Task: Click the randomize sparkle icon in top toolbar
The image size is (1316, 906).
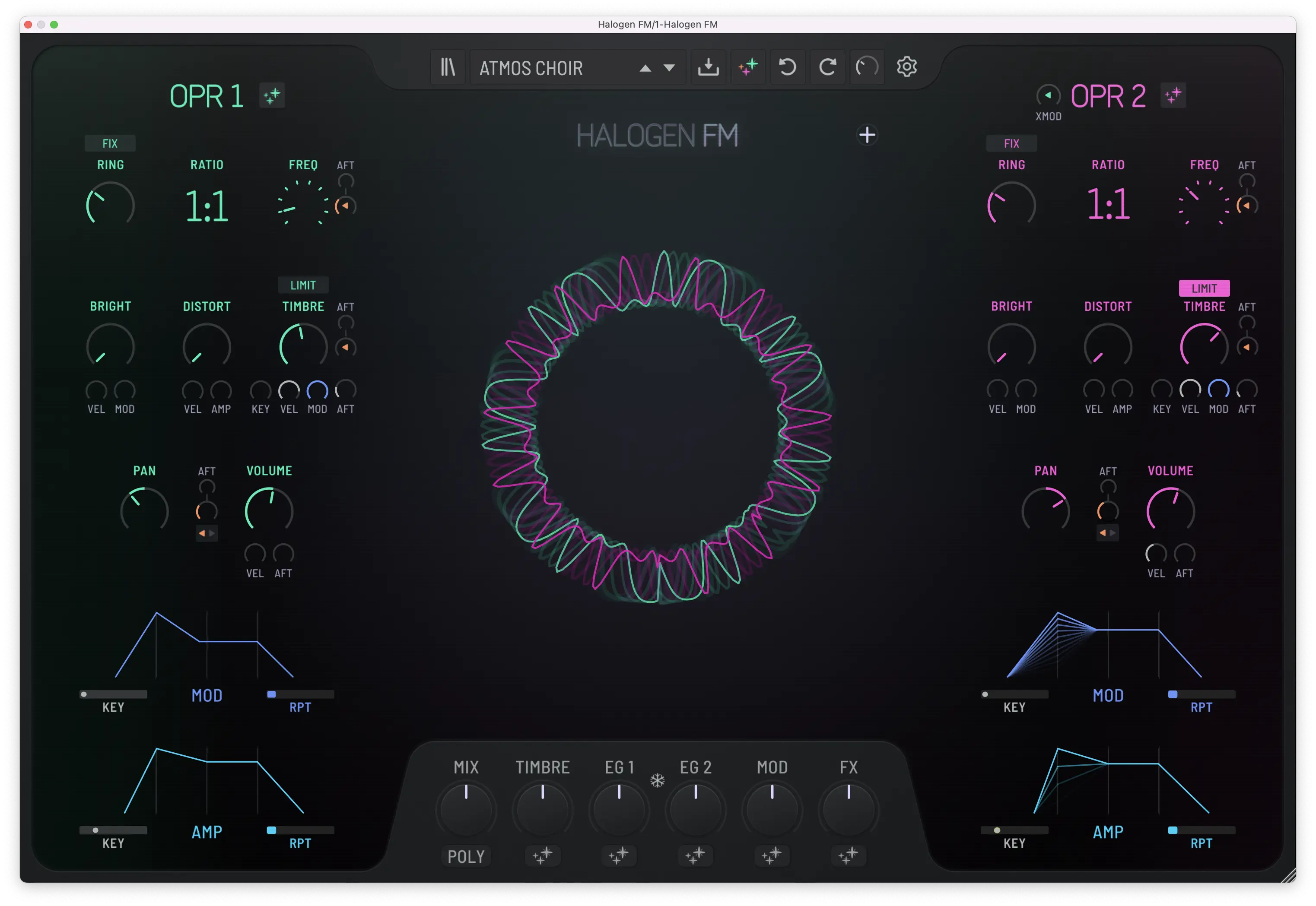Action: (748, 67)
